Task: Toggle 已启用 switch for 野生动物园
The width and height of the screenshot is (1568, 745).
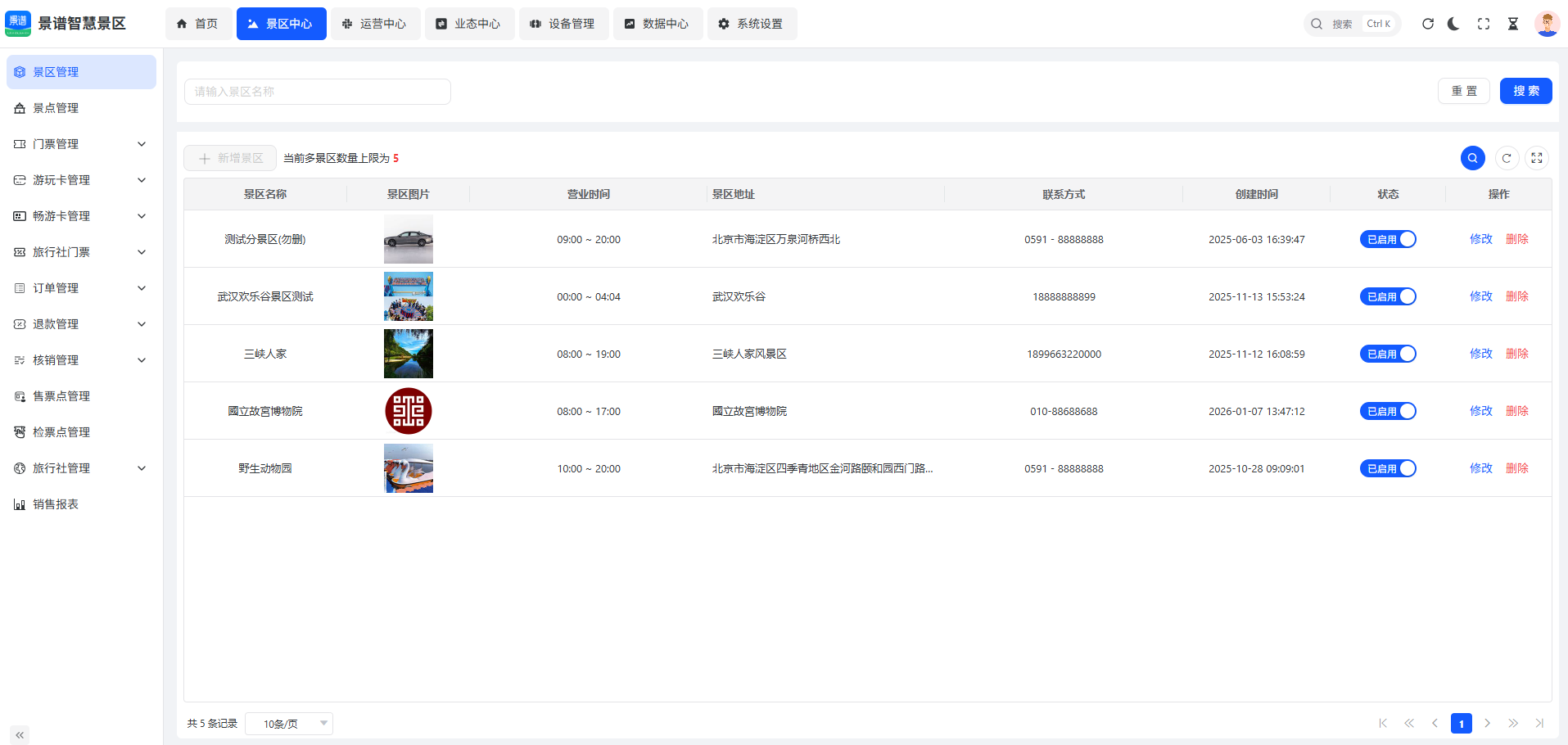Action: tap(1388, 468)
